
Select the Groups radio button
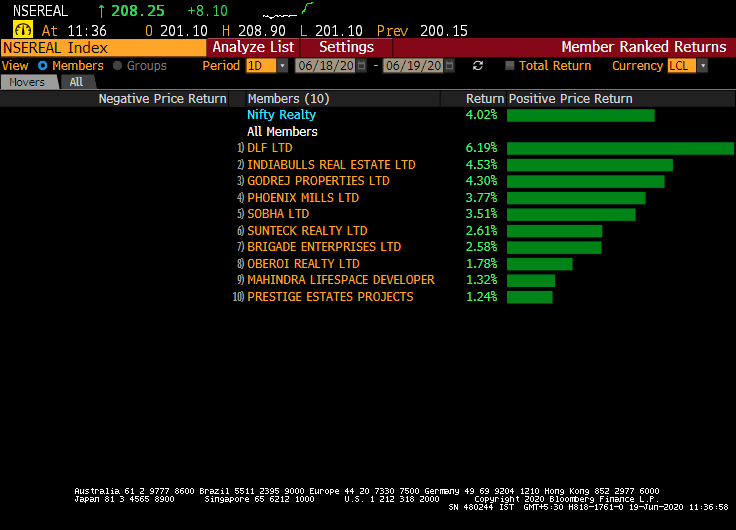[118, 66]
